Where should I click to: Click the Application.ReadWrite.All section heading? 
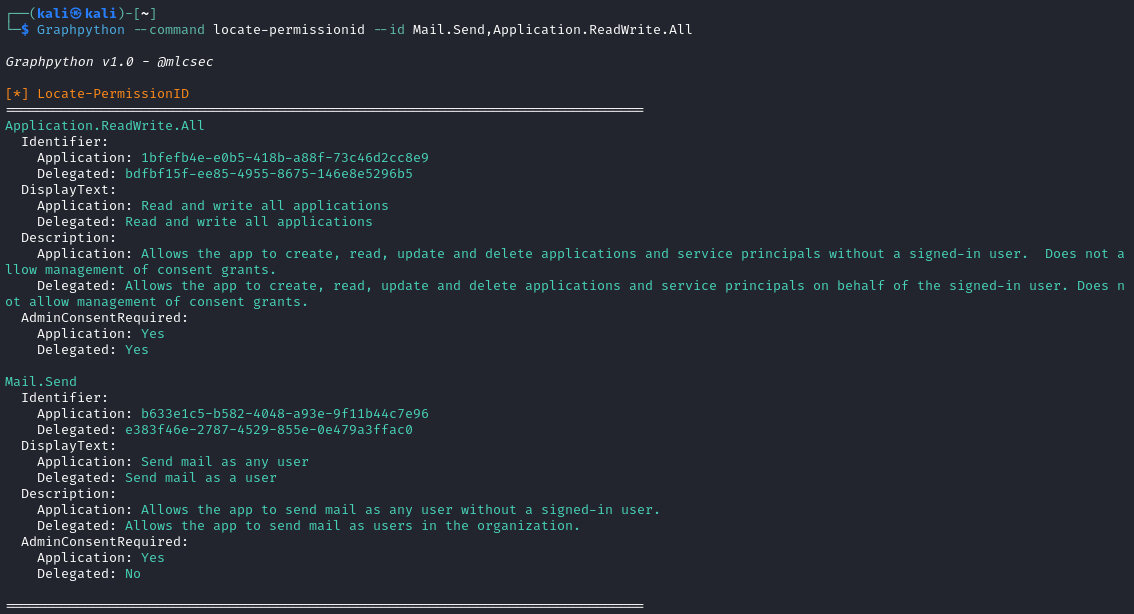coord(105,126)
